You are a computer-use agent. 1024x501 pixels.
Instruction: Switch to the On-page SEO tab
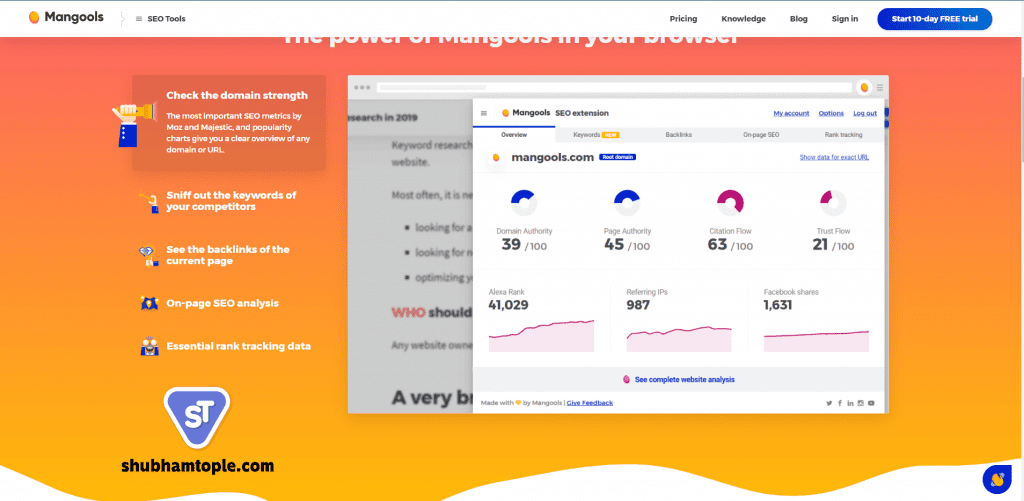click(761, 135)
